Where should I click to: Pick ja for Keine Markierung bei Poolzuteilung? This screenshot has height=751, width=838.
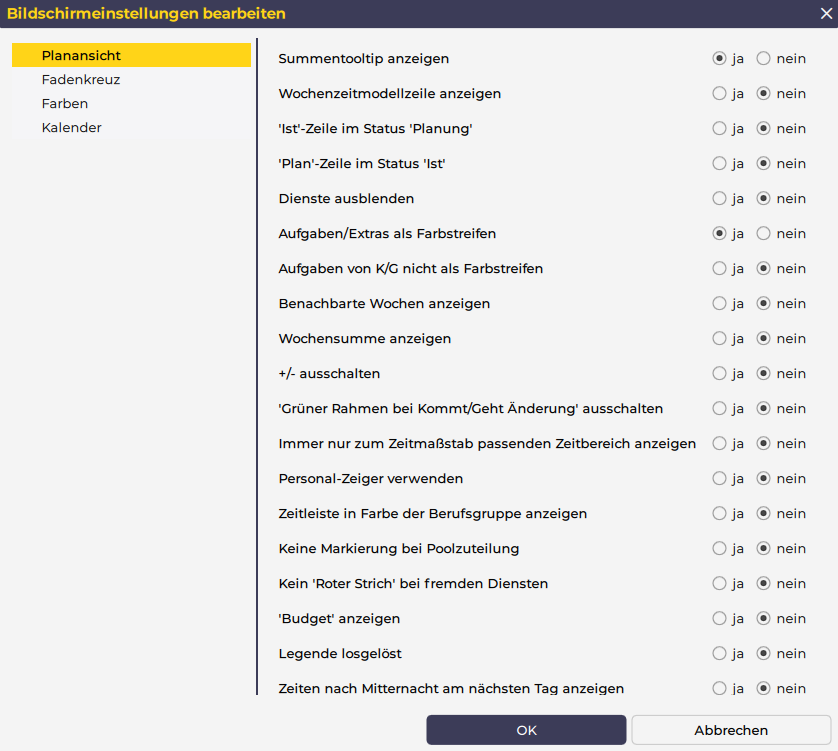719,549
